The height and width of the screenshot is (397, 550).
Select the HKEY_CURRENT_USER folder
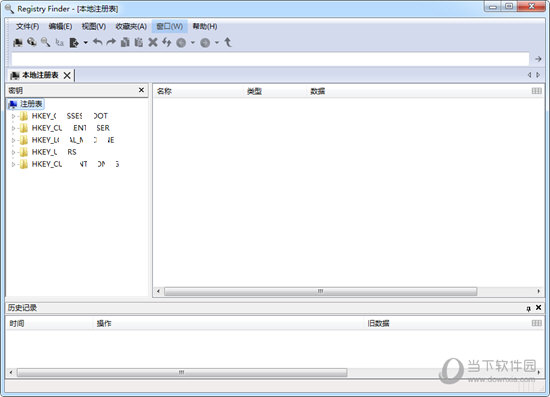pos(65,128)
